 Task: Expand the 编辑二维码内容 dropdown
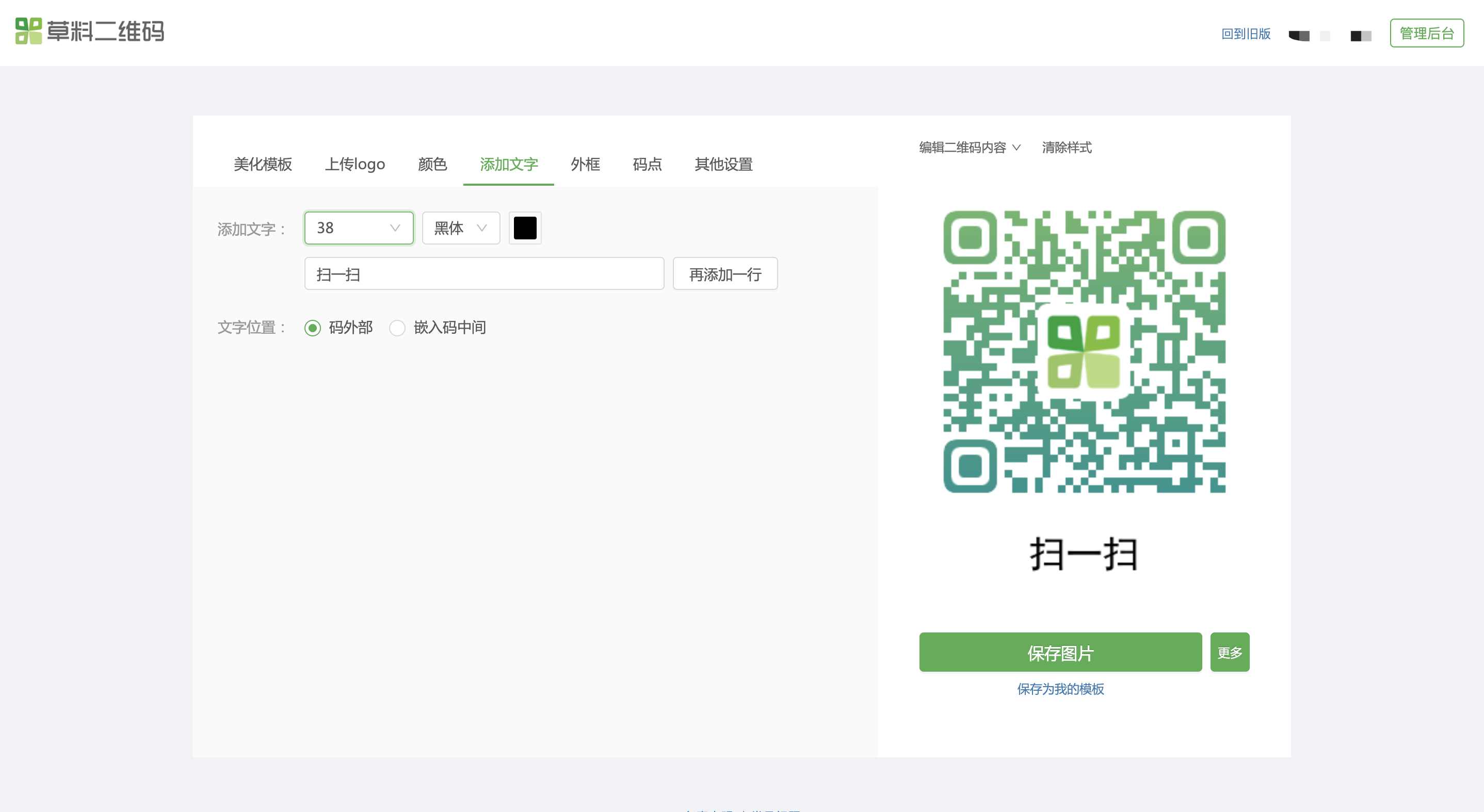point(970,148)
